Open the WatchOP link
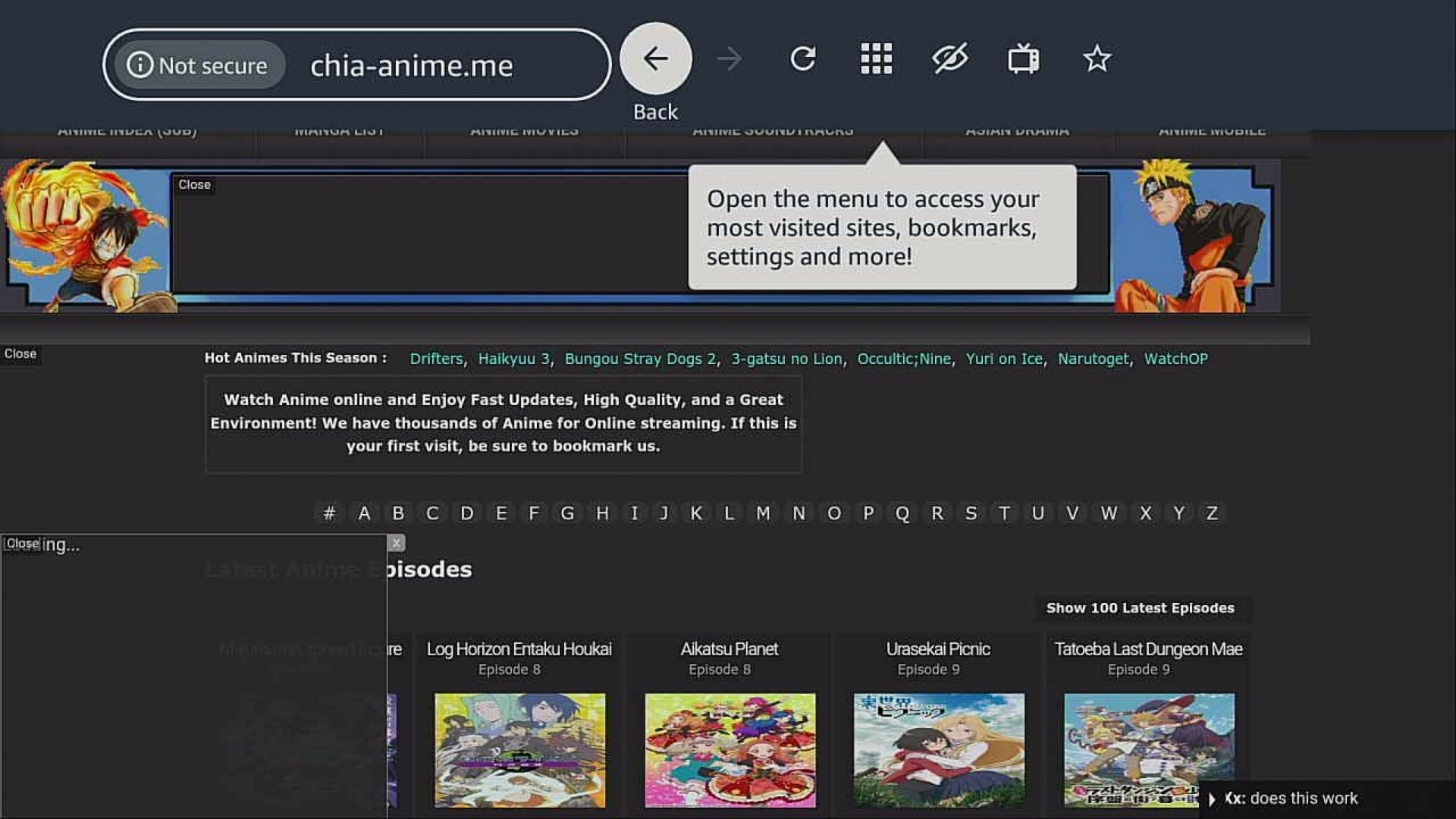The width and height of the screenshot is (1456, 819). pos(1175,359)
